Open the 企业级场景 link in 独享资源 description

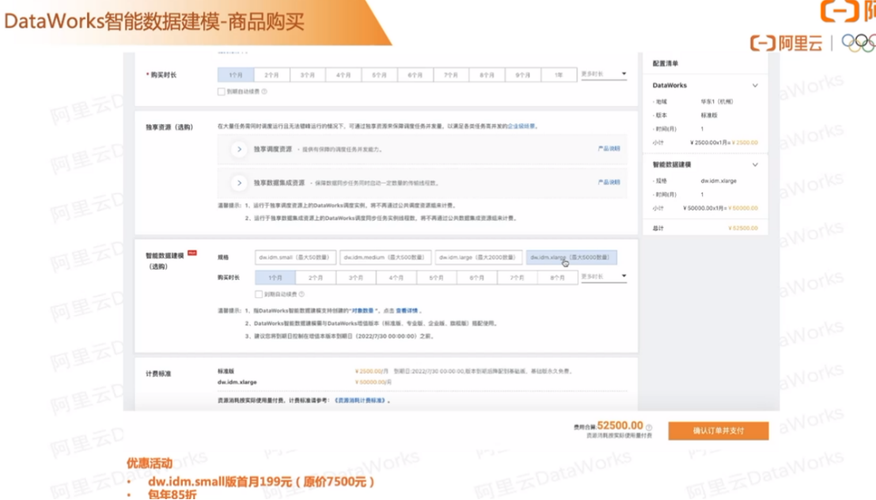pyautogui.click(x=521, y=126)
